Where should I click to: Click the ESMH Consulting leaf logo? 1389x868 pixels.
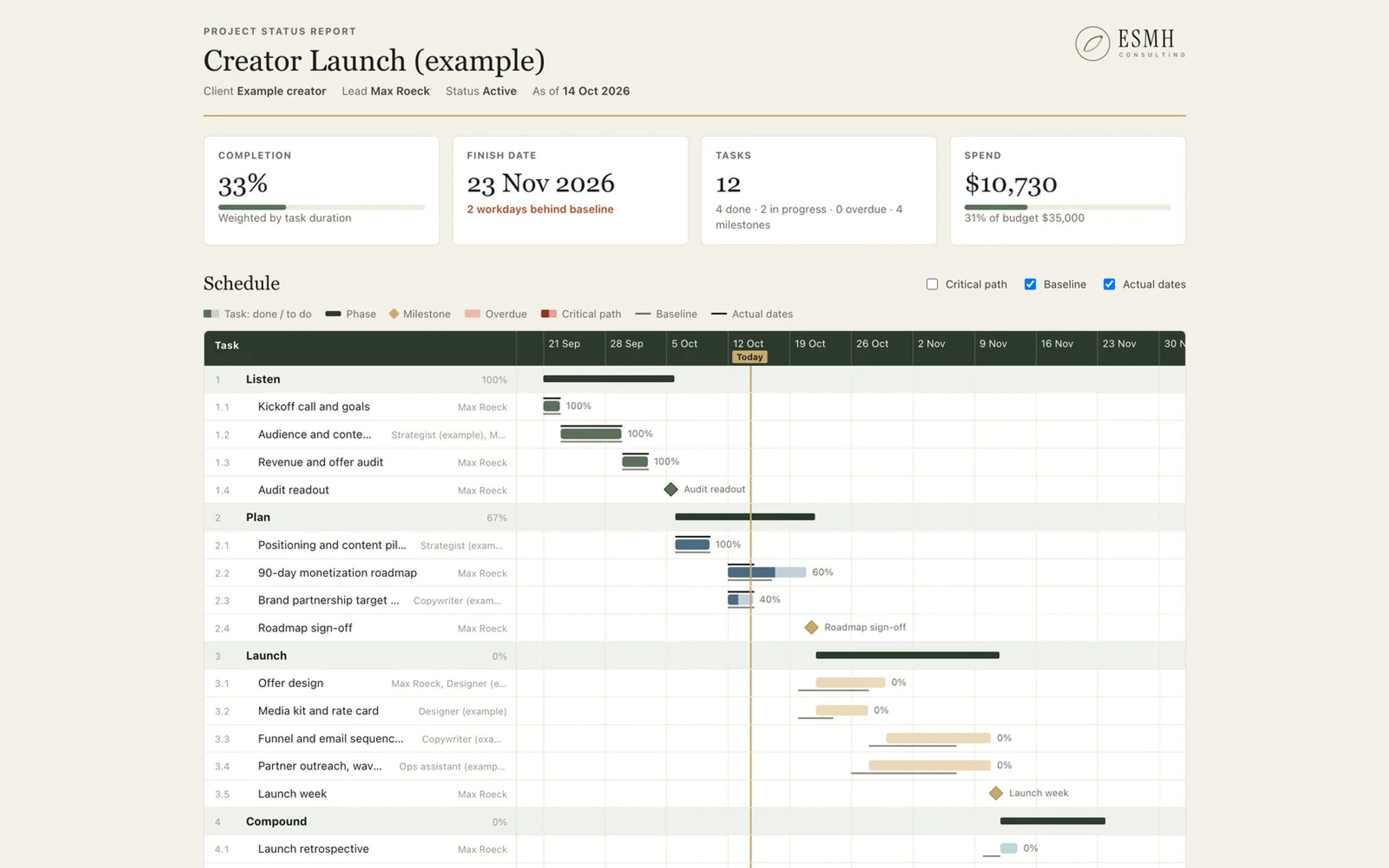tap(1092, 43)
